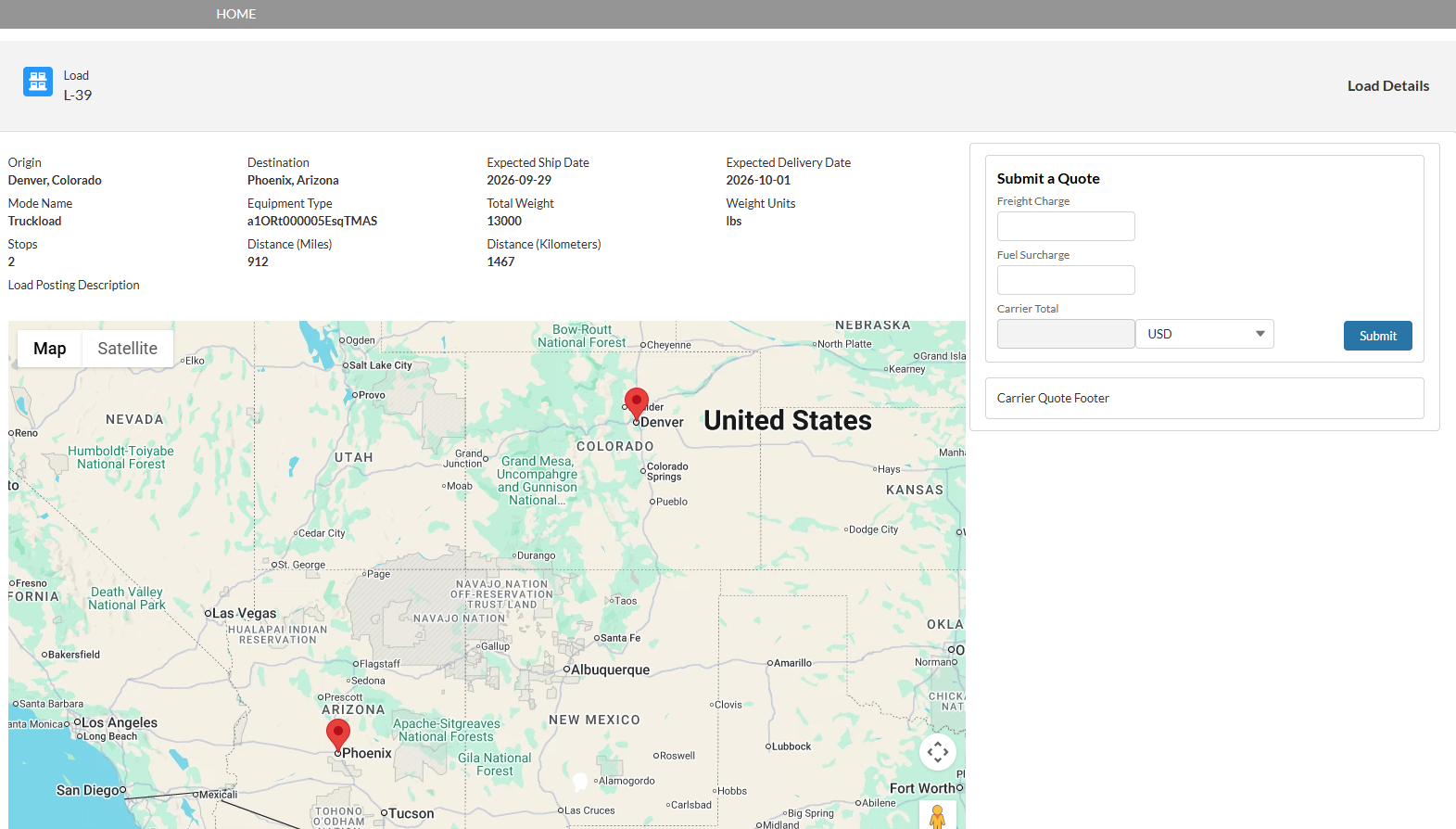Click the Load record icon
The width and height of the screenshot is (1456, 829).
click(38, 82)
